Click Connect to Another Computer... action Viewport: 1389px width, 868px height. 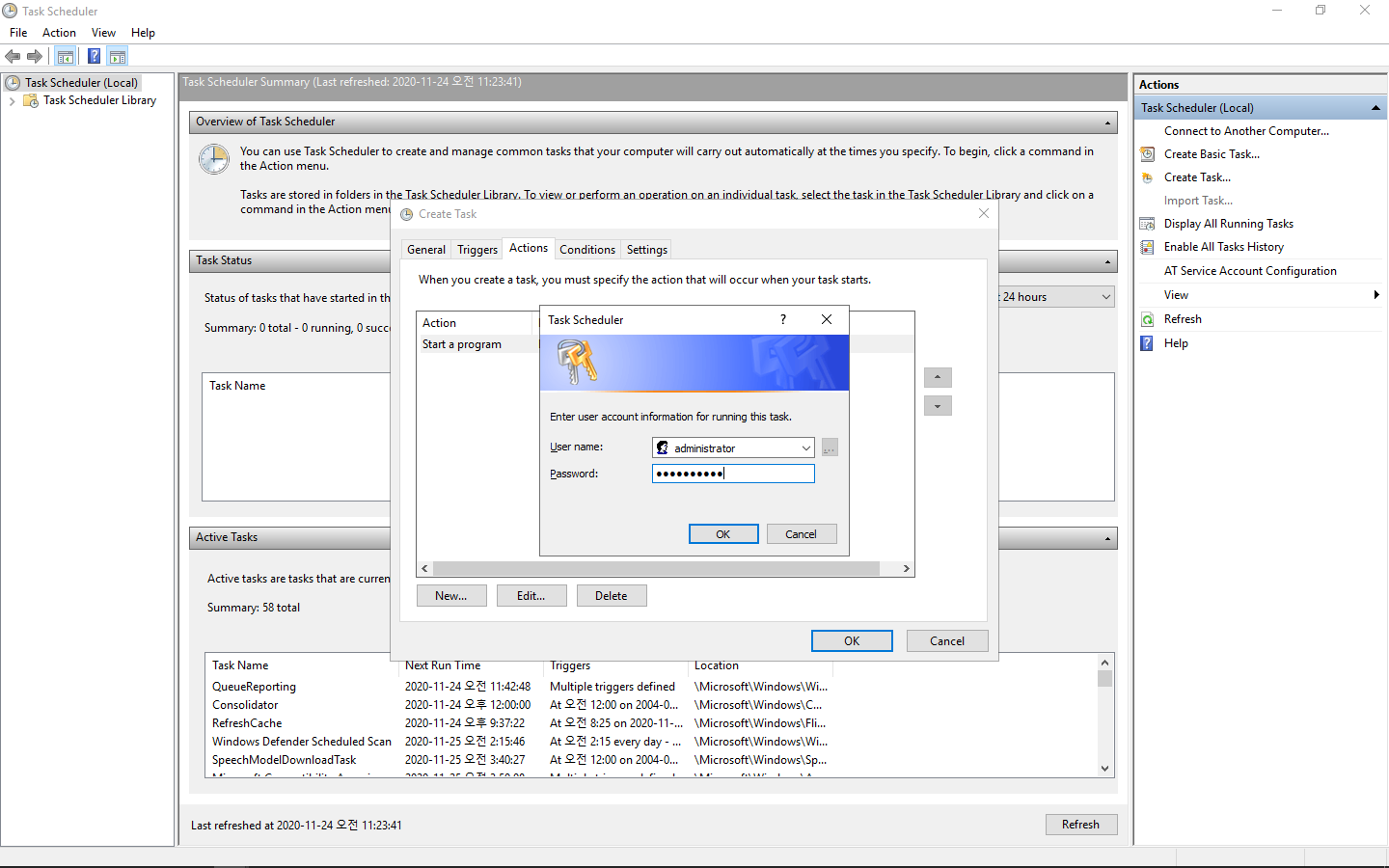tap(1246, 131)
